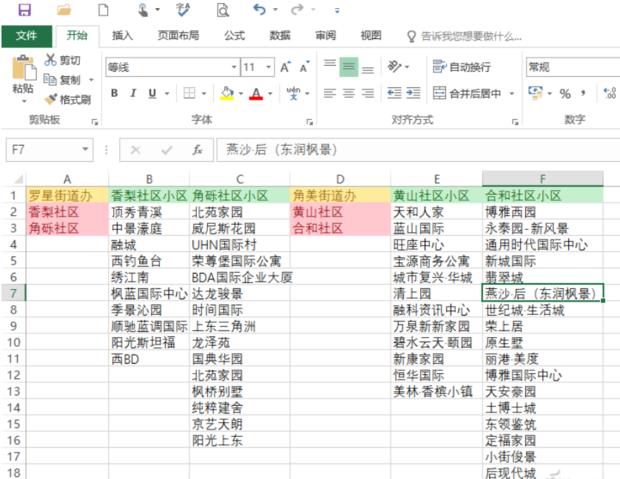Viewport: 620px width, 479px height.
Task: Open the File (文件) menu button
Action: pyautogui.click(x=26, y=35)
